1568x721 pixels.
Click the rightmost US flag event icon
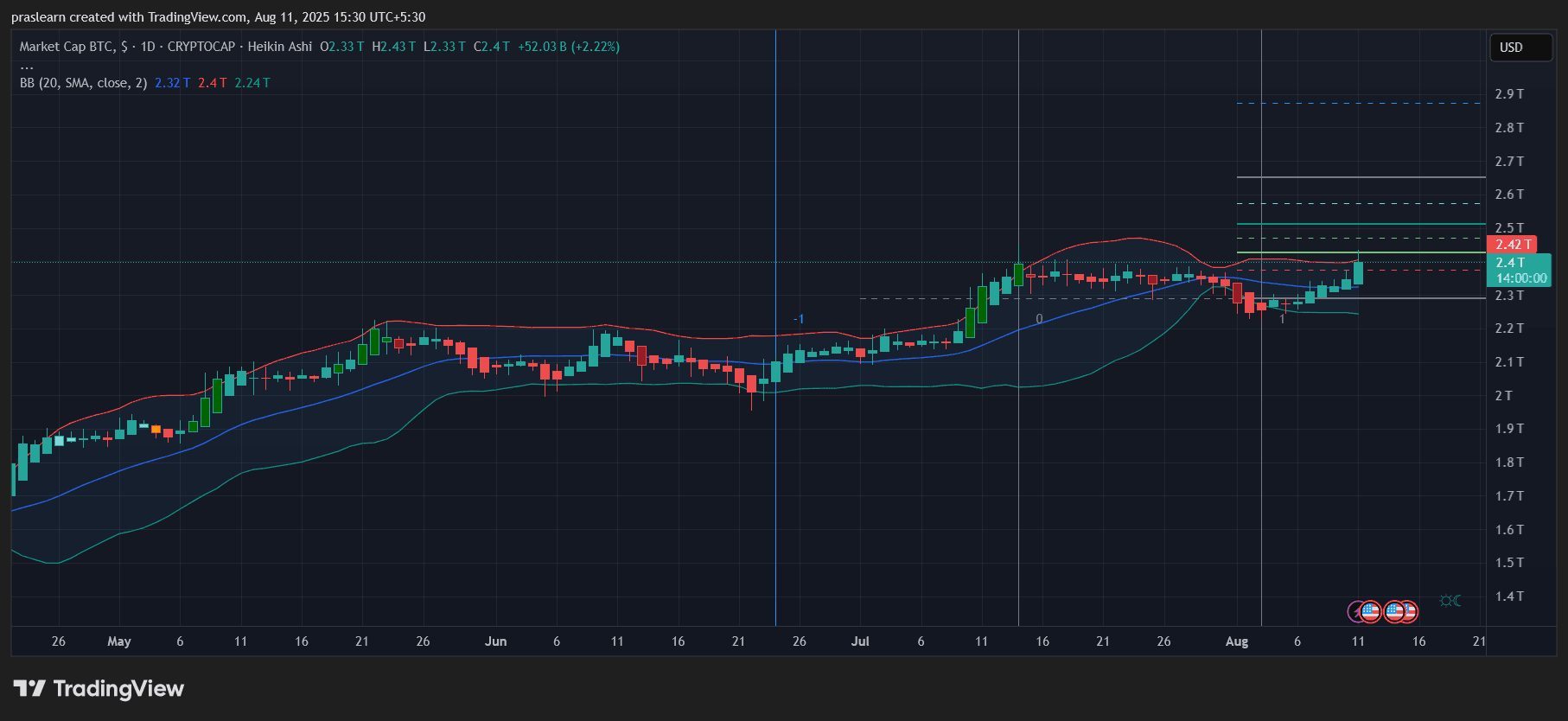click(1408, 612)
